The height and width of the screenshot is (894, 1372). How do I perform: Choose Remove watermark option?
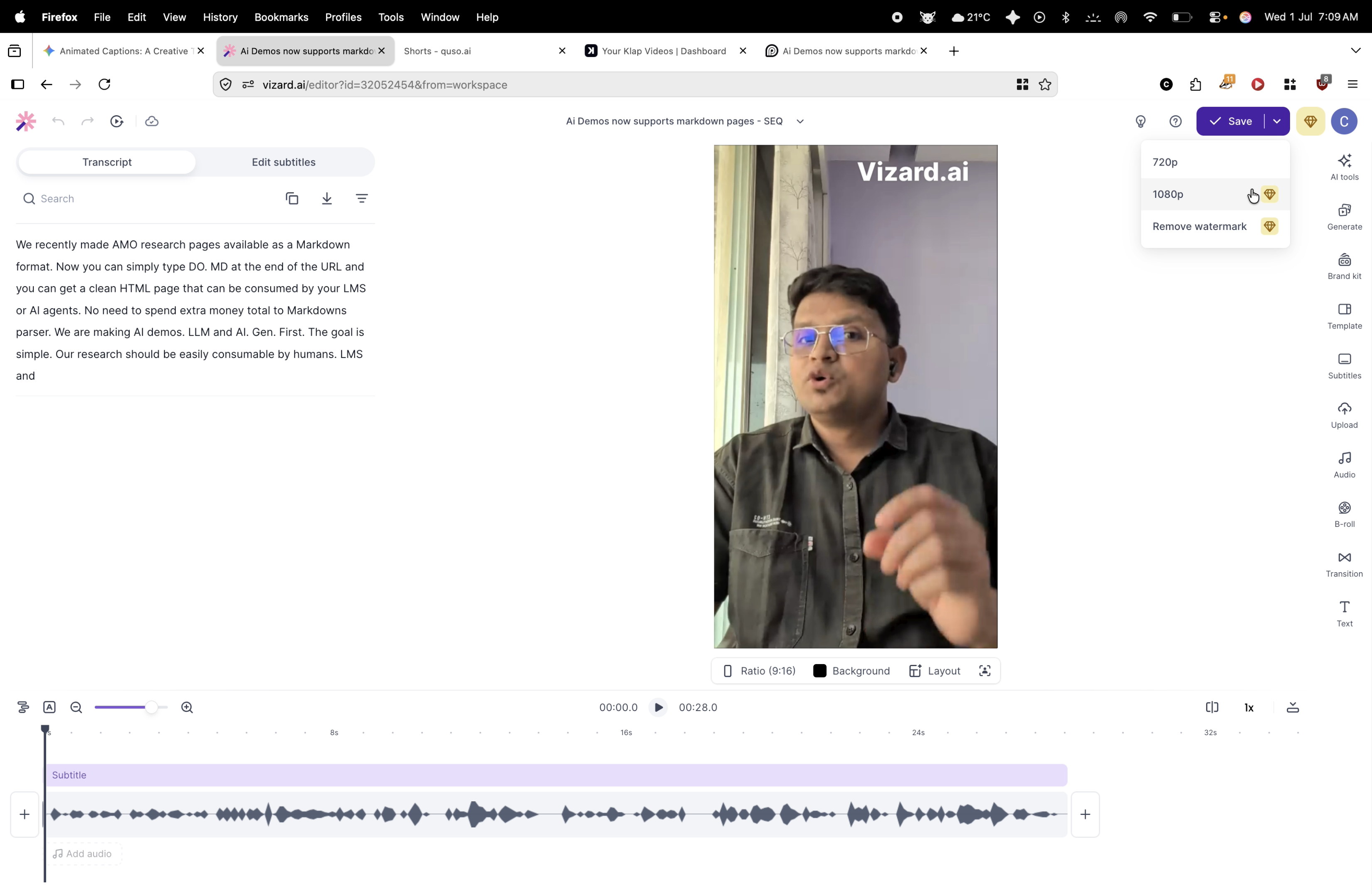coord(1214,227)
